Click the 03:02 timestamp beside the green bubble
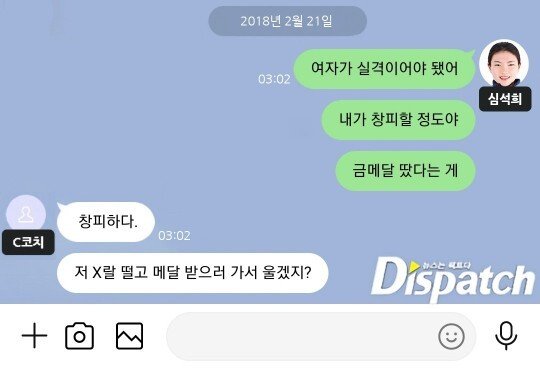540x368 pixels. point(274,79)
